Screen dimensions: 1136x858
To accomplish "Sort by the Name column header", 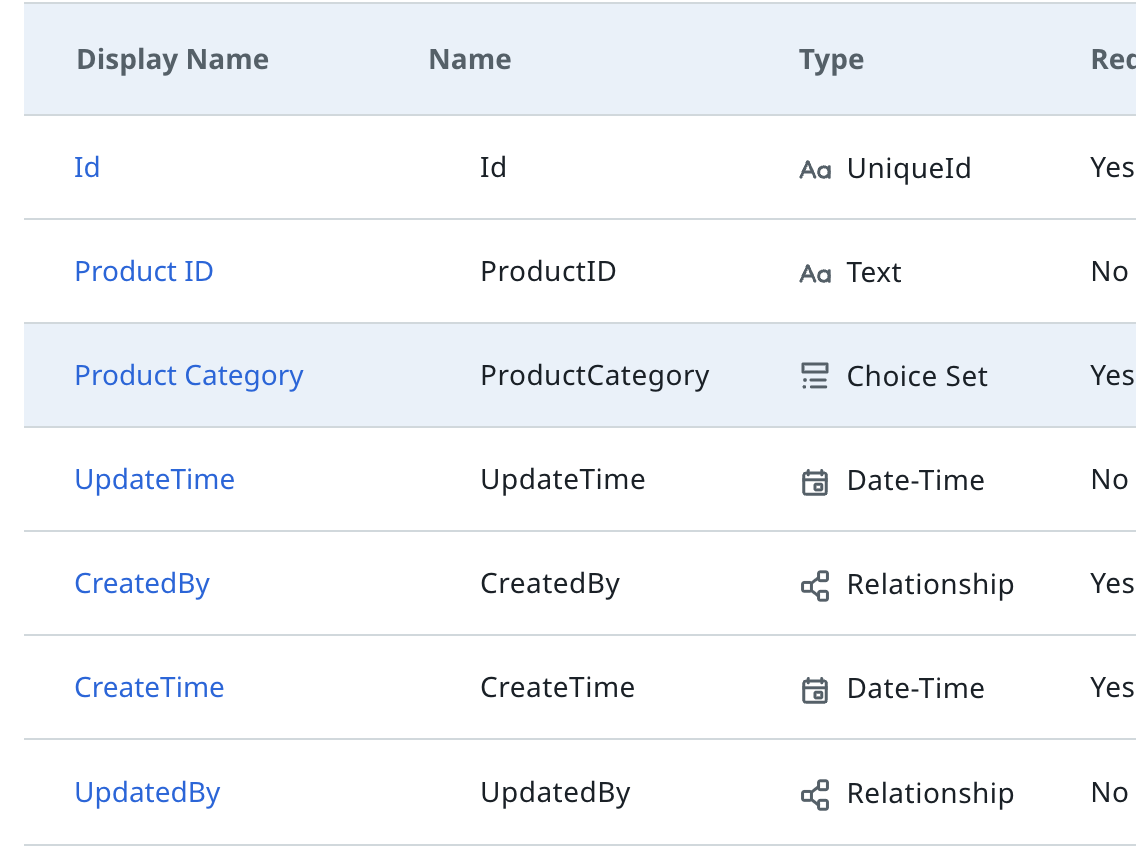I will pyautogui.click(x=469, y=59).
